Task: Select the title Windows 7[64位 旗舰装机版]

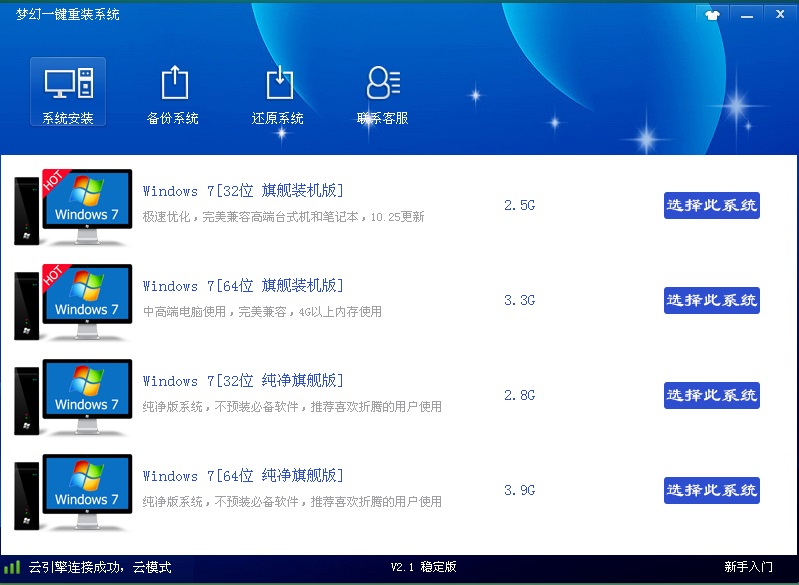Action: coord(244,285)
